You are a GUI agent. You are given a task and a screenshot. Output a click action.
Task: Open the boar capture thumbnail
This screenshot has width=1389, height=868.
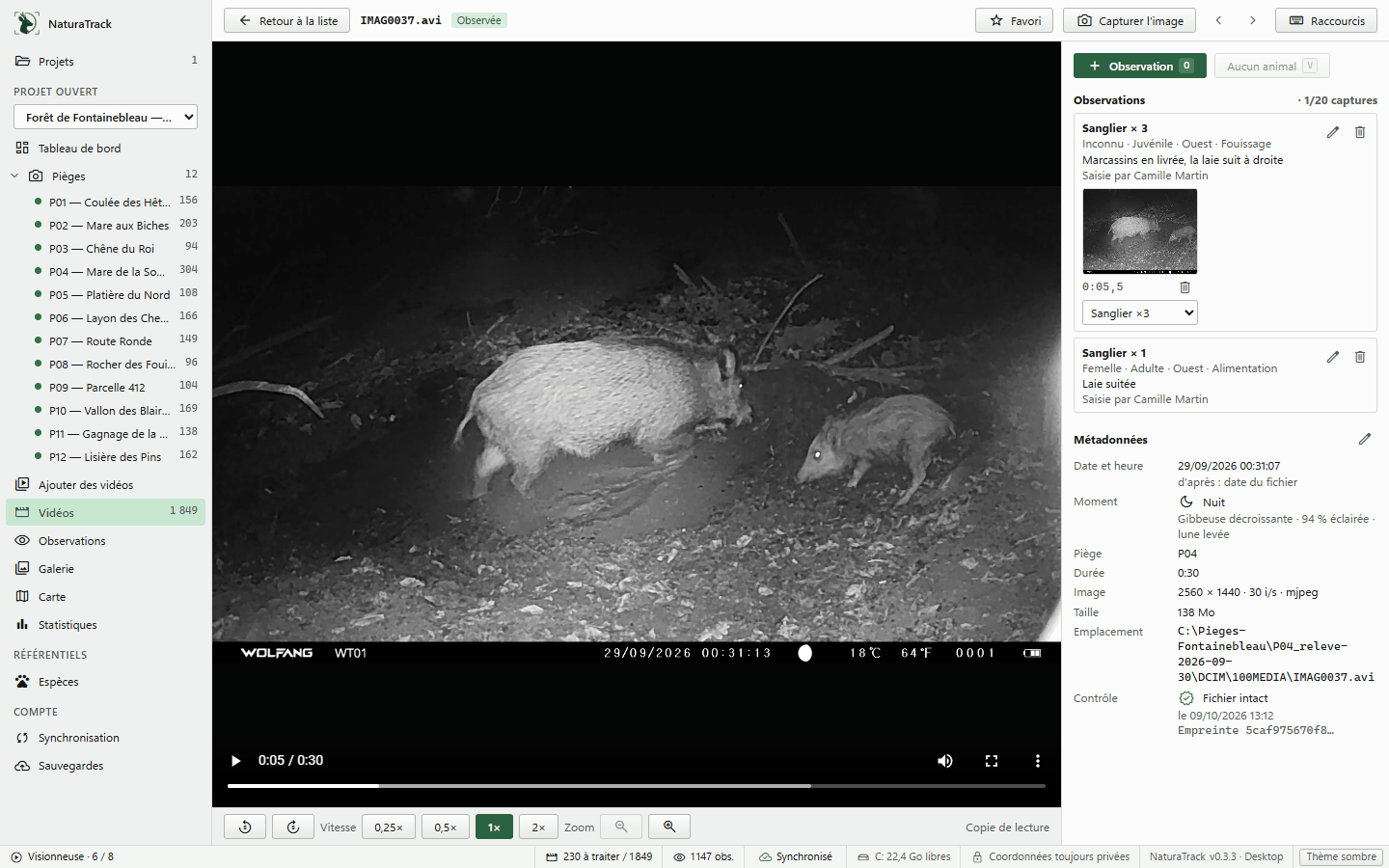tap(1140, 231)
